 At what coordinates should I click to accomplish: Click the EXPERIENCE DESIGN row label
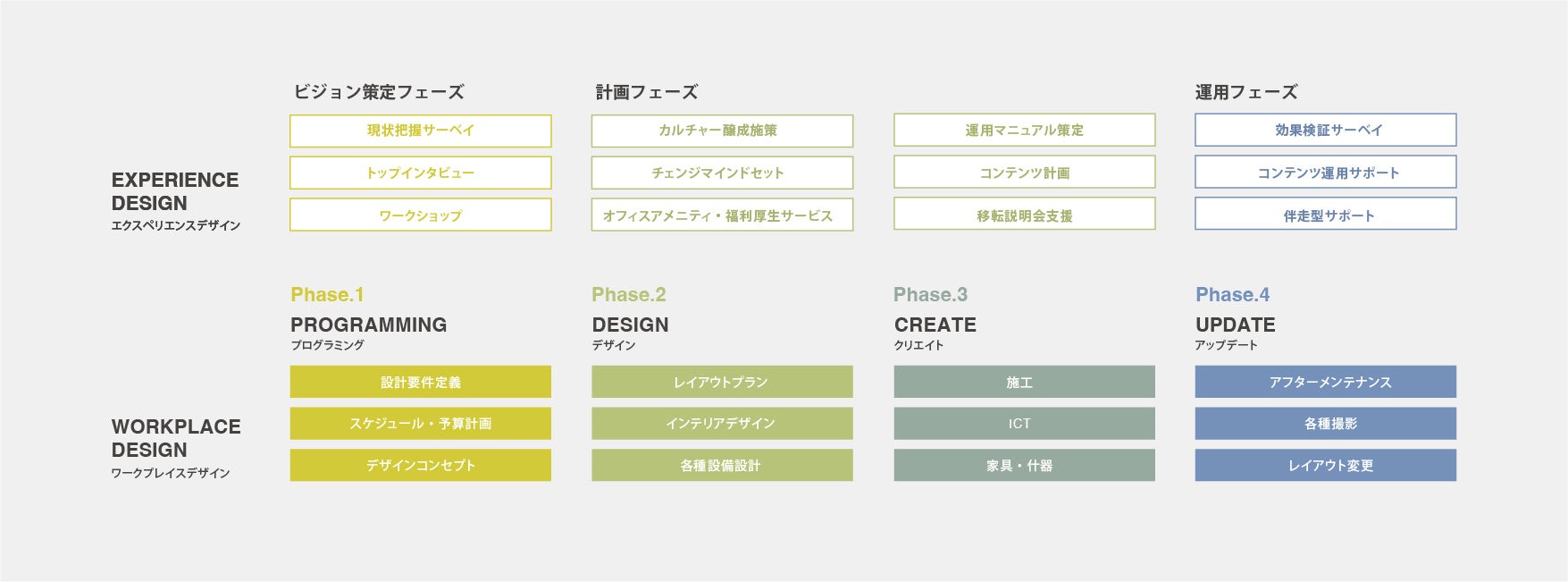175,192
